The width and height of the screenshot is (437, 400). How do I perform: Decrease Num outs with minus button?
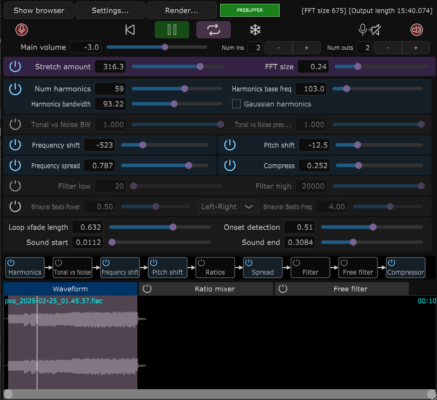[x=388, y=48]
